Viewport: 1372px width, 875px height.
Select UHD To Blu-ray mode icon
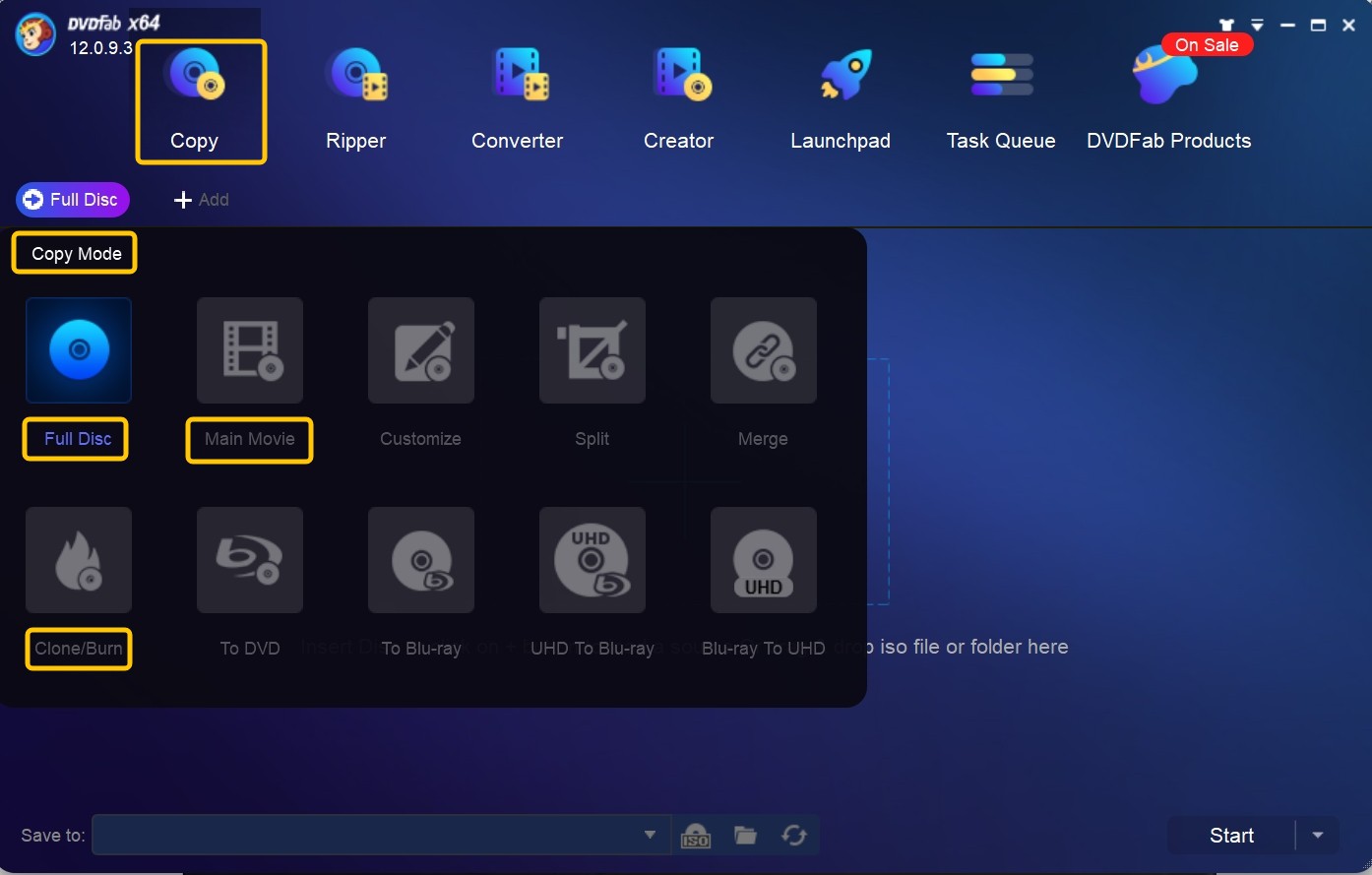pyautogui.click(x=592, y=560)
